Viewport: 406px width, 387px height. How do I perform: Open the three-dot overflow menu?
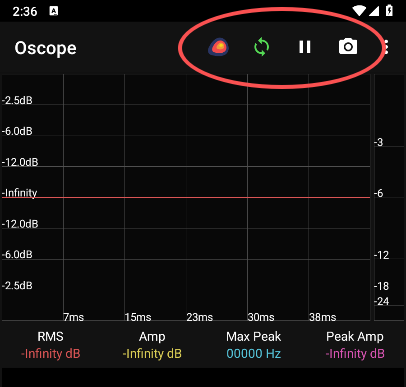pos(387,47)
